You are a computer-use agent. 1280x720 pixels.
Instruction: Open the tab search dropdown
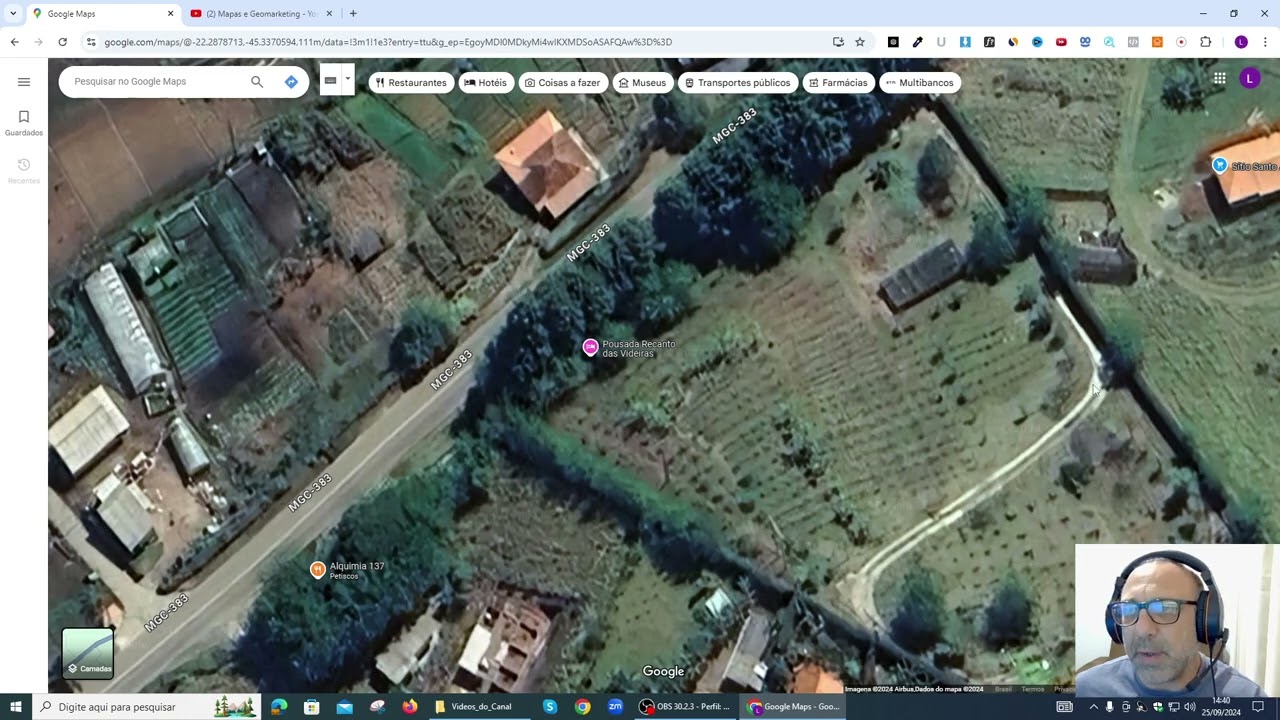tap(13, 14)
